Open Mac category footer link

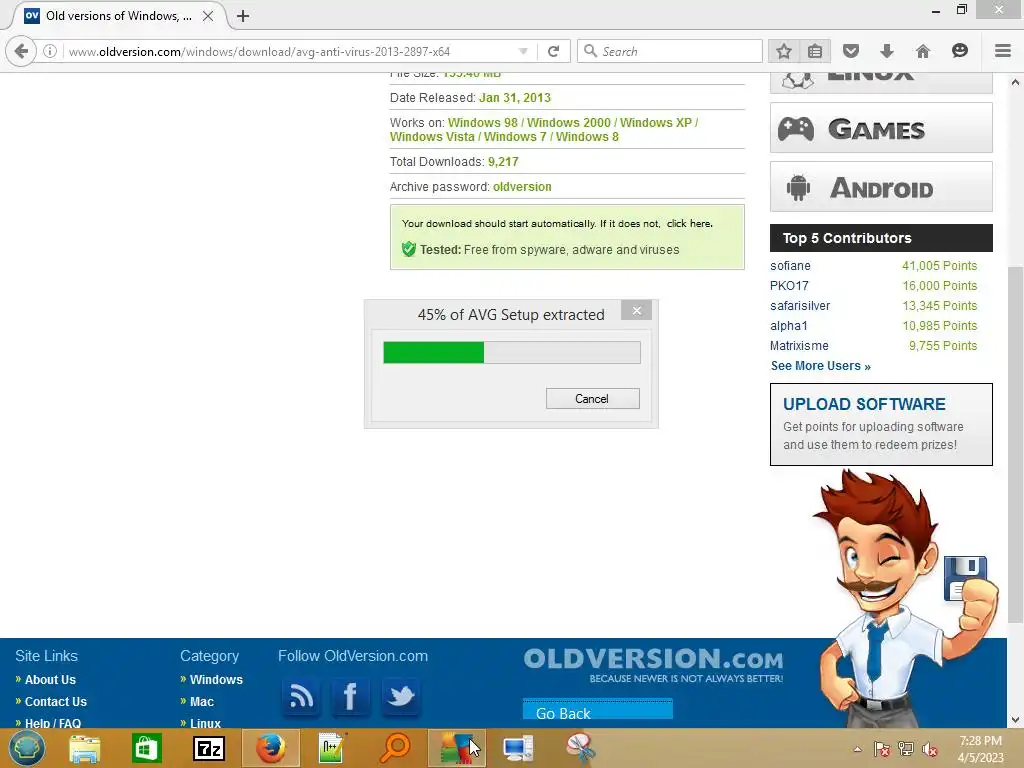click(x=202, y=701)
